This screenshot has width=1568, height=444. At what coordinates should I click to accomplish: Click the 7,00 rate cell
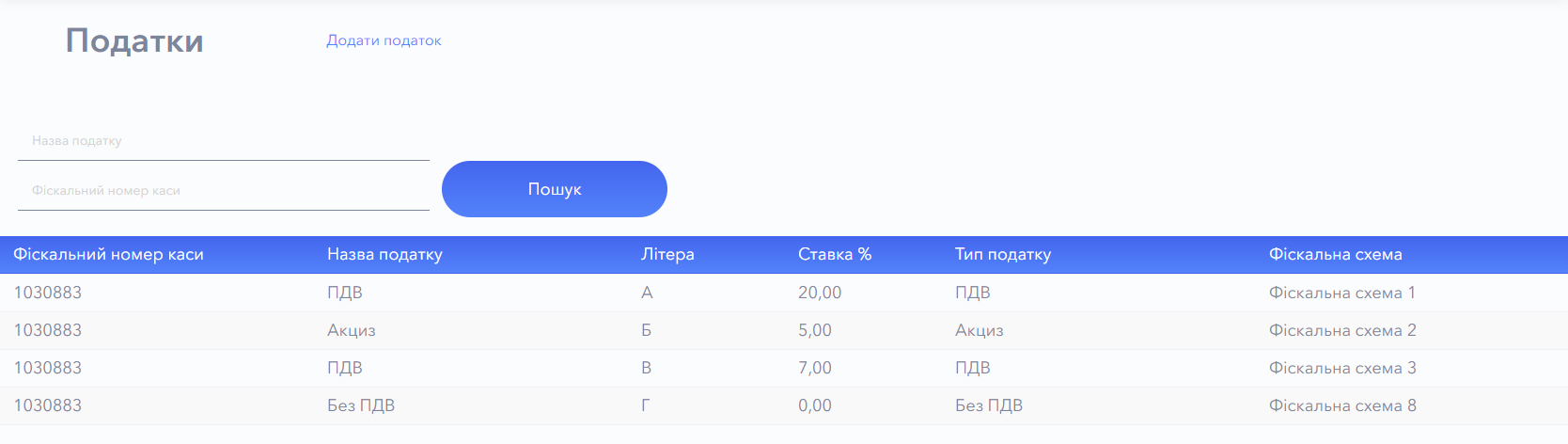tap(815, 368)
